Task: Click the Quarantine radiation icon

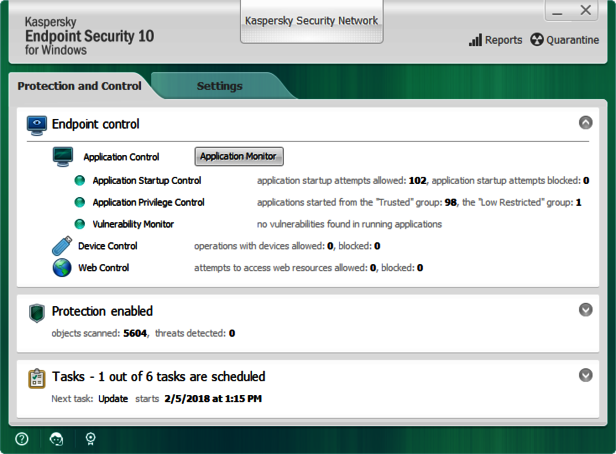Action: point(537,40)
